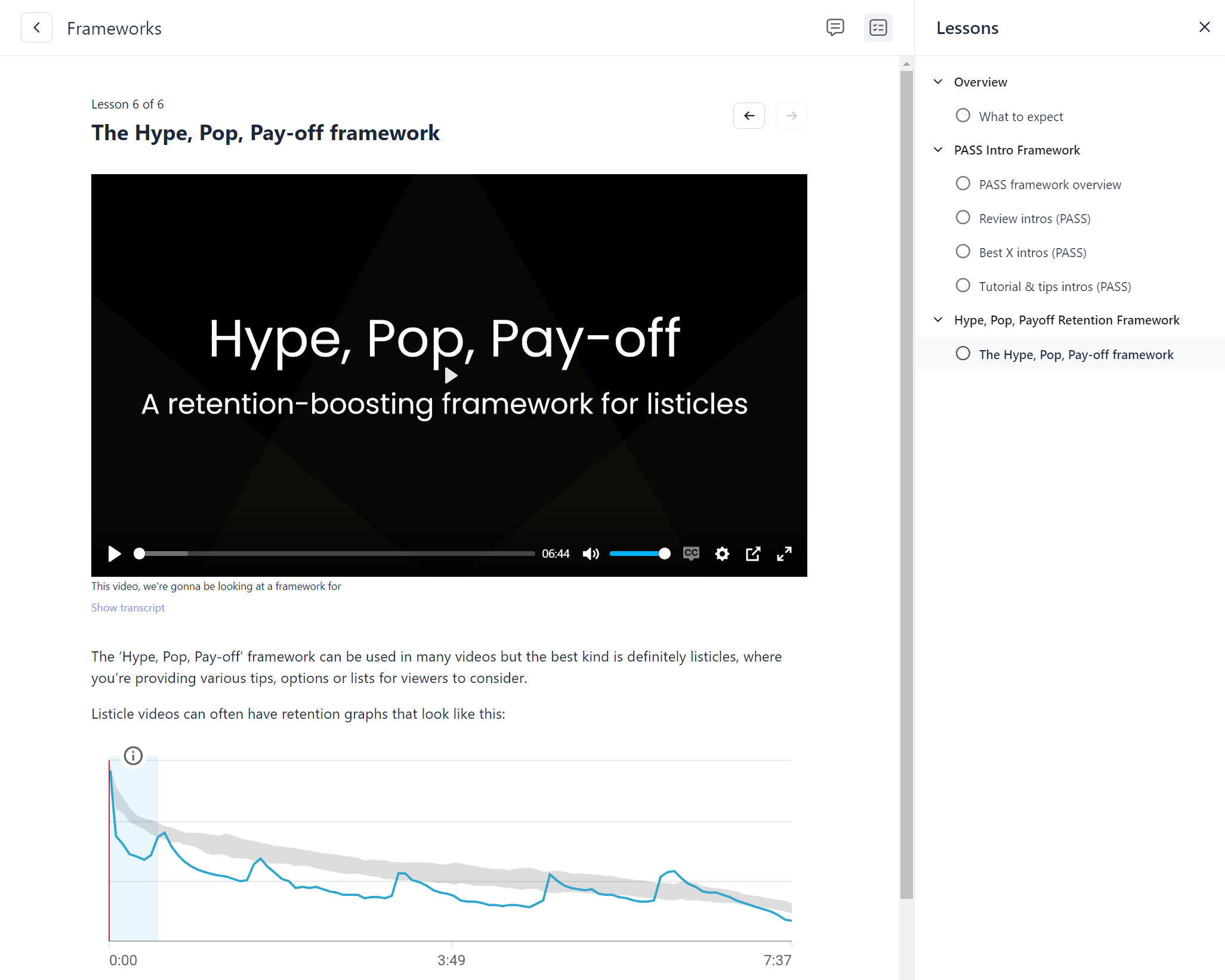Open 'PASS framework overview' lesson
This screenshot has height=980, width=1225.
1050,184
